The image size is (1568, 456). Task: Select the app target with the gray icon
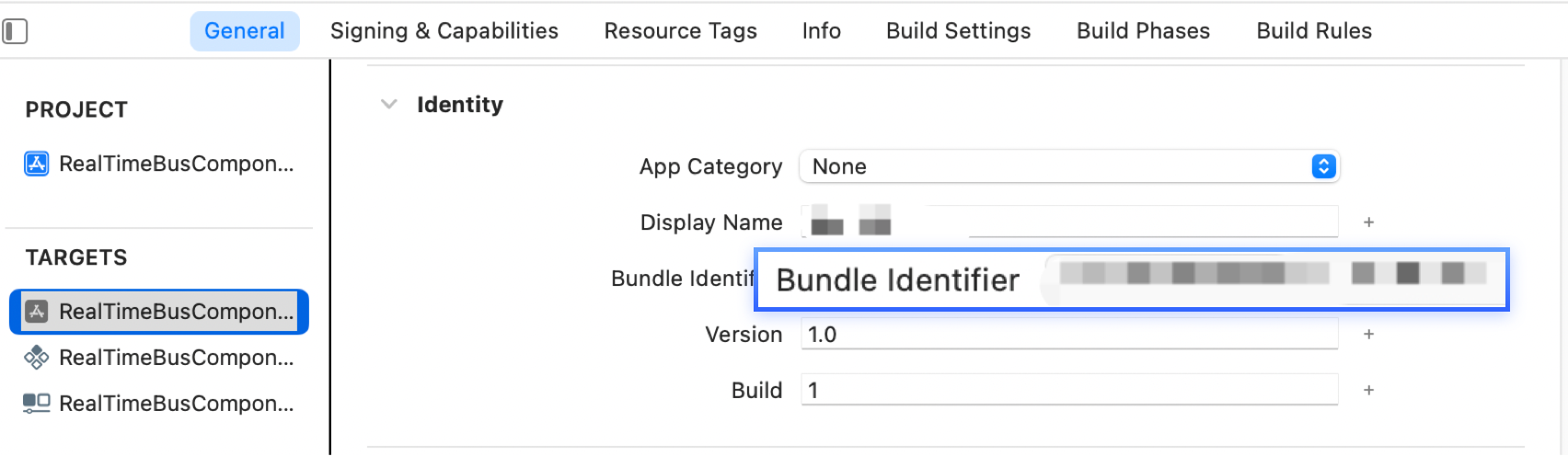(x=37, y=312)
